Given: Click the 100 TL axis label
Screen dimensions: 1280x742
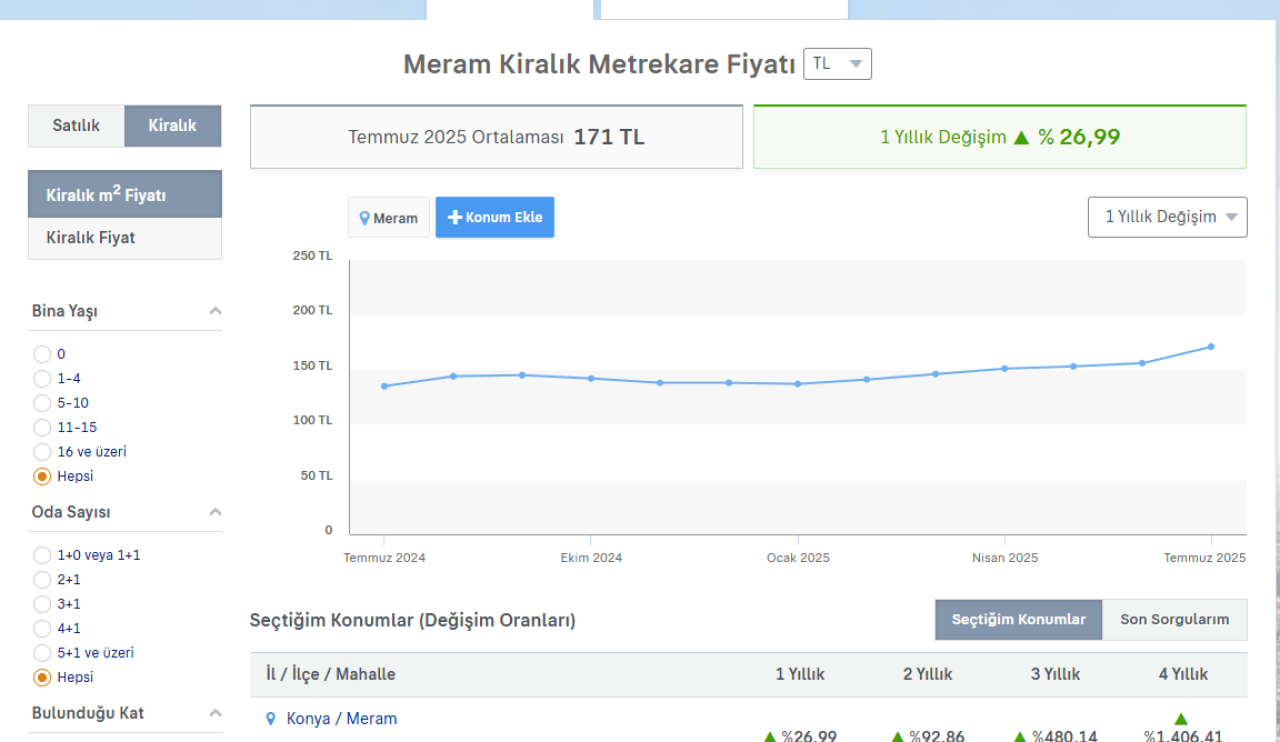Looking at the screenshot, I should (x=312, y=421).
